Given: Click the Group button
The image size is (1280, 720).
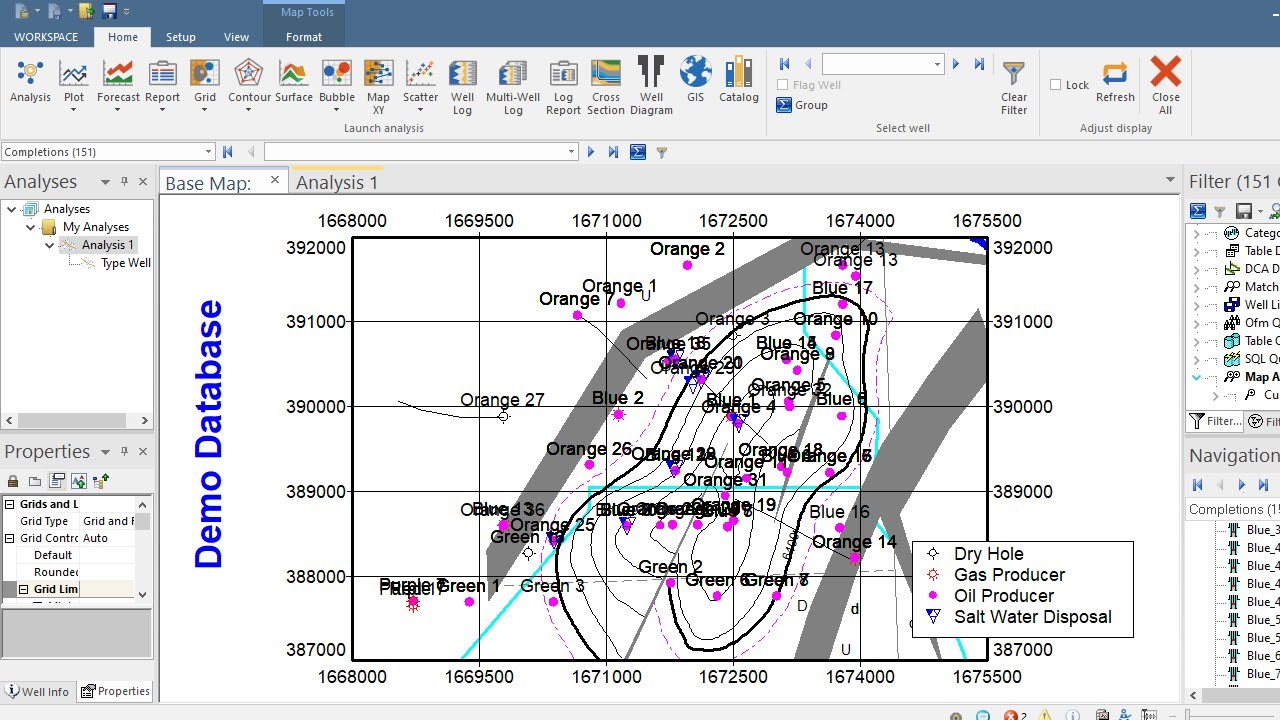Looking at the screenshot, I should pyautogui.click(x=802, y=105).
